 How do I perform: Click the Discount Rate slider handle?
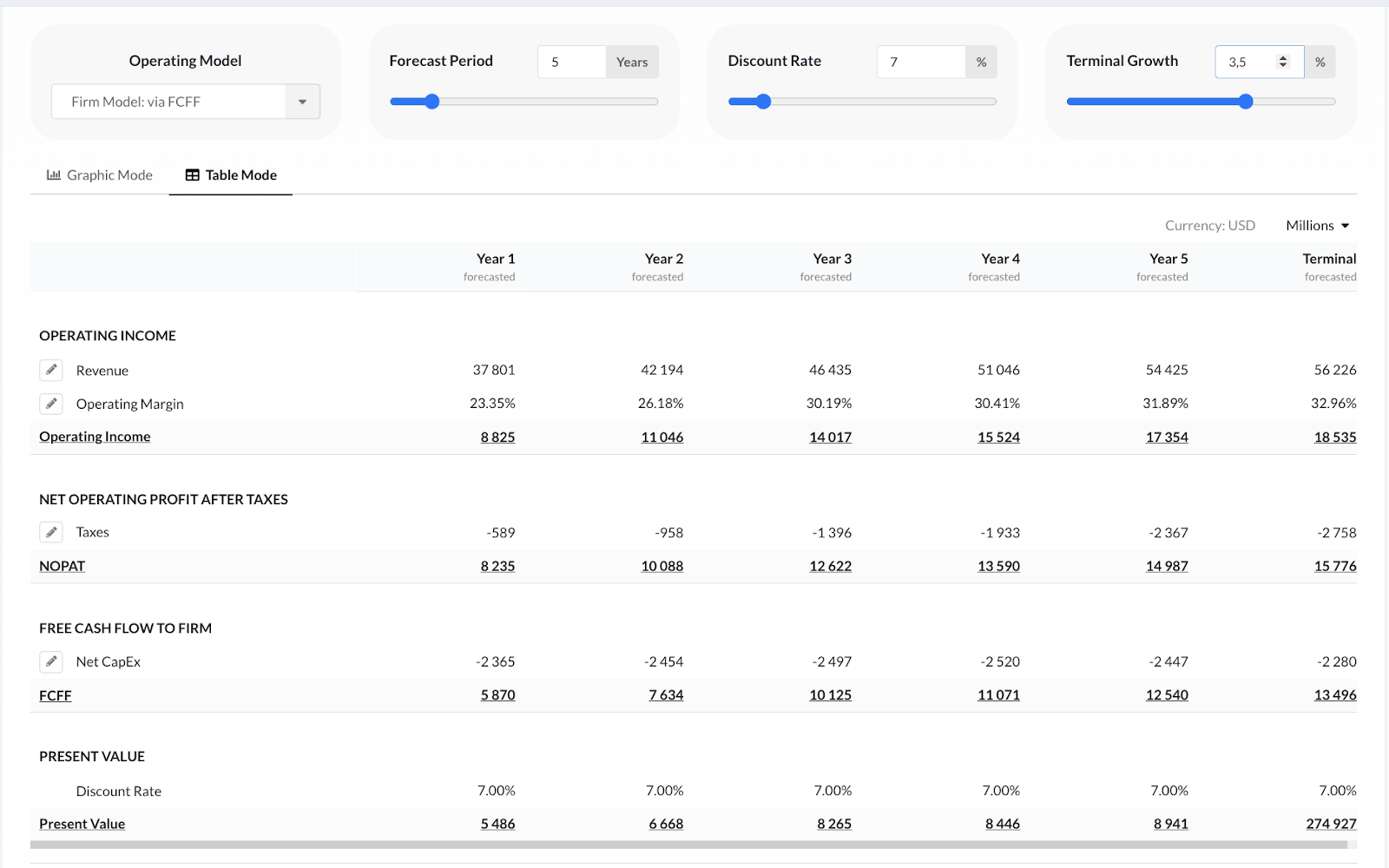(763, 102)
